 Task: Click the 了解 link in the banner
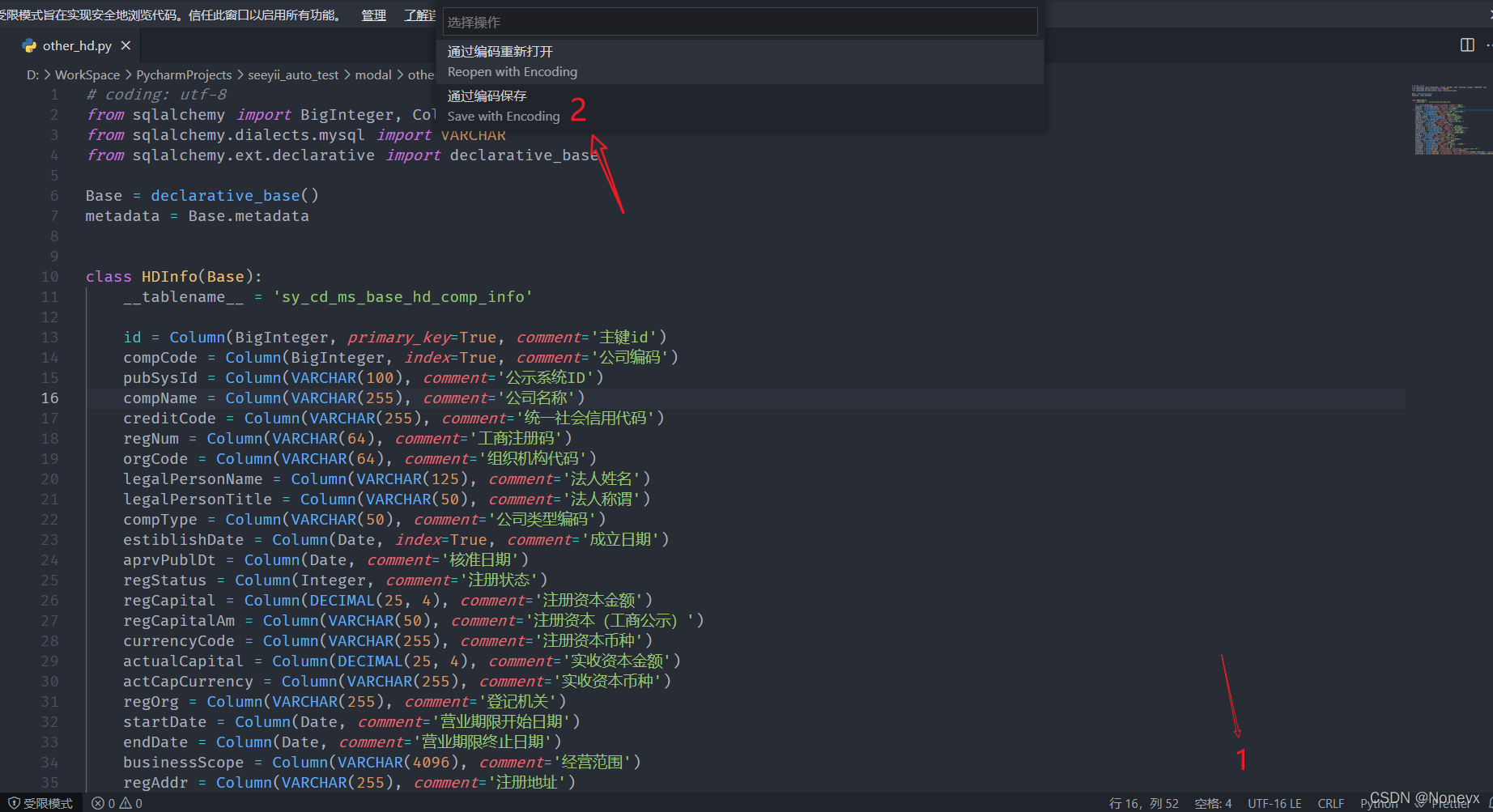[420, 15]
